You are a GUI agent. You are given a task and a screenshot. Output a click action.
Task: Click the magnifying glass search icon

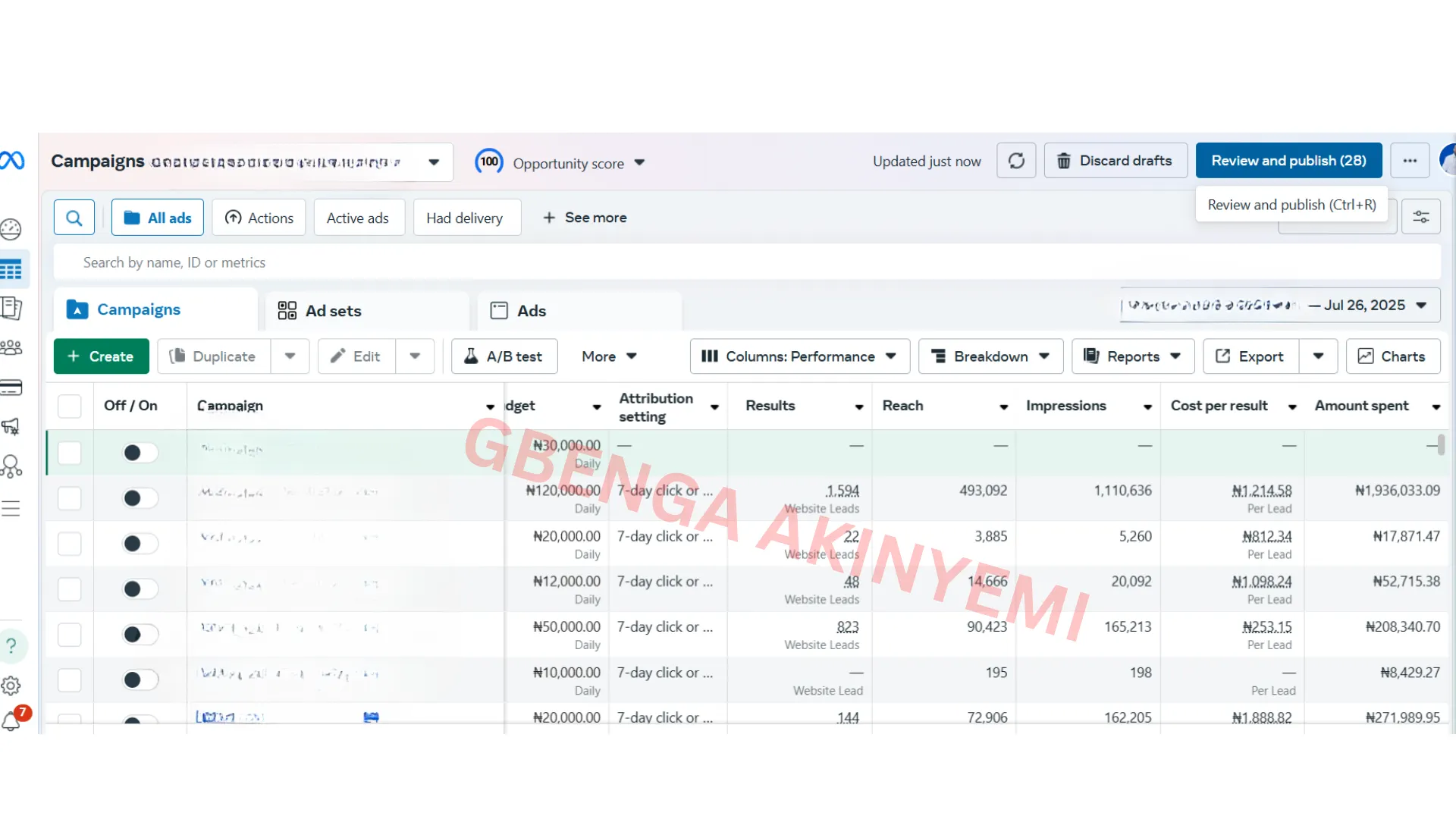coord(74,218)
